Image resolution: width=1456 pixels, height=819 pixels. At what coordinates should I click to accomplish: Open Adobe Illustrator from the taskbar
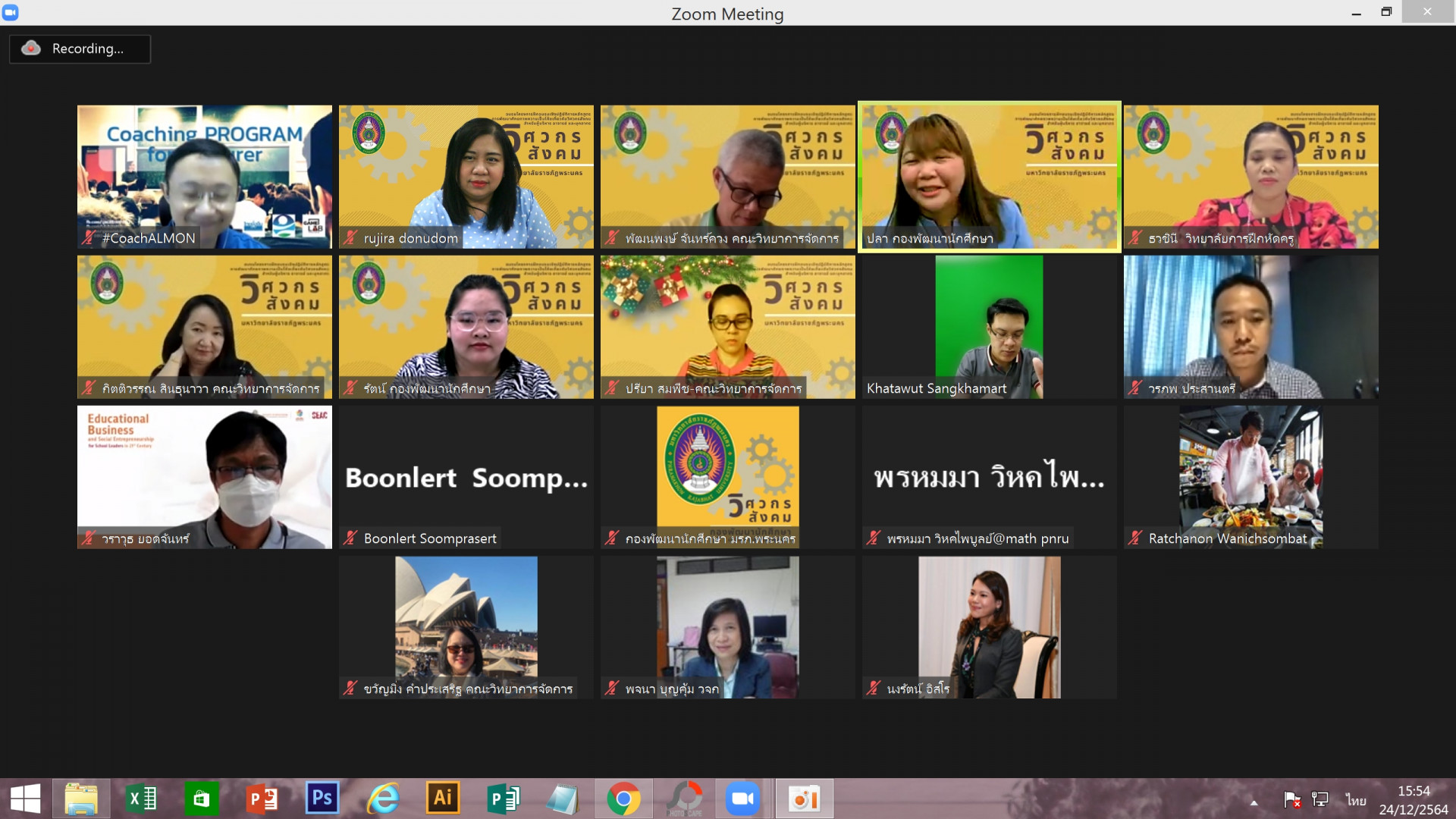coord(442,799)
